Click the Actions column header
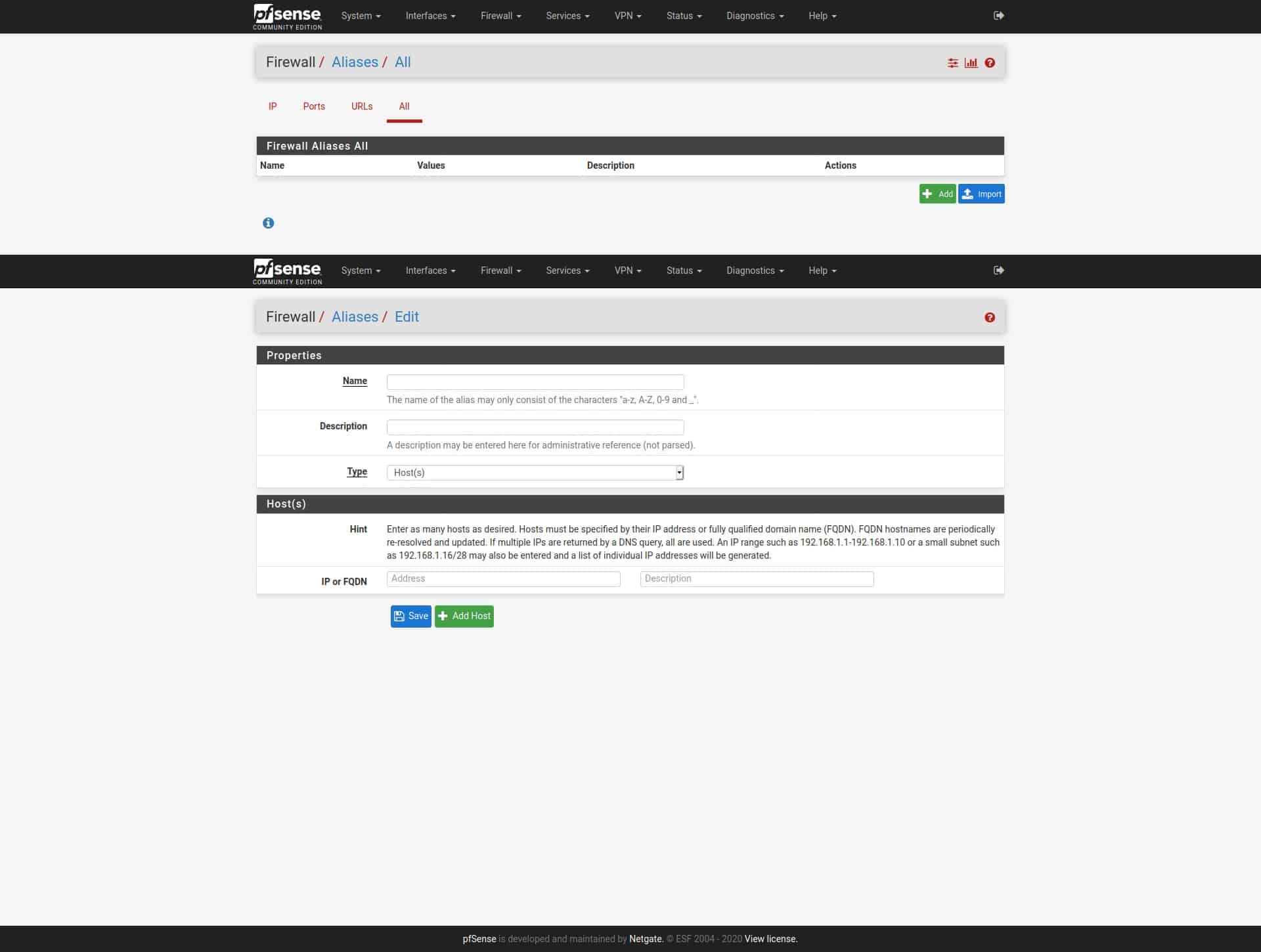The image size is (1261, 952). tap(840, 165)
